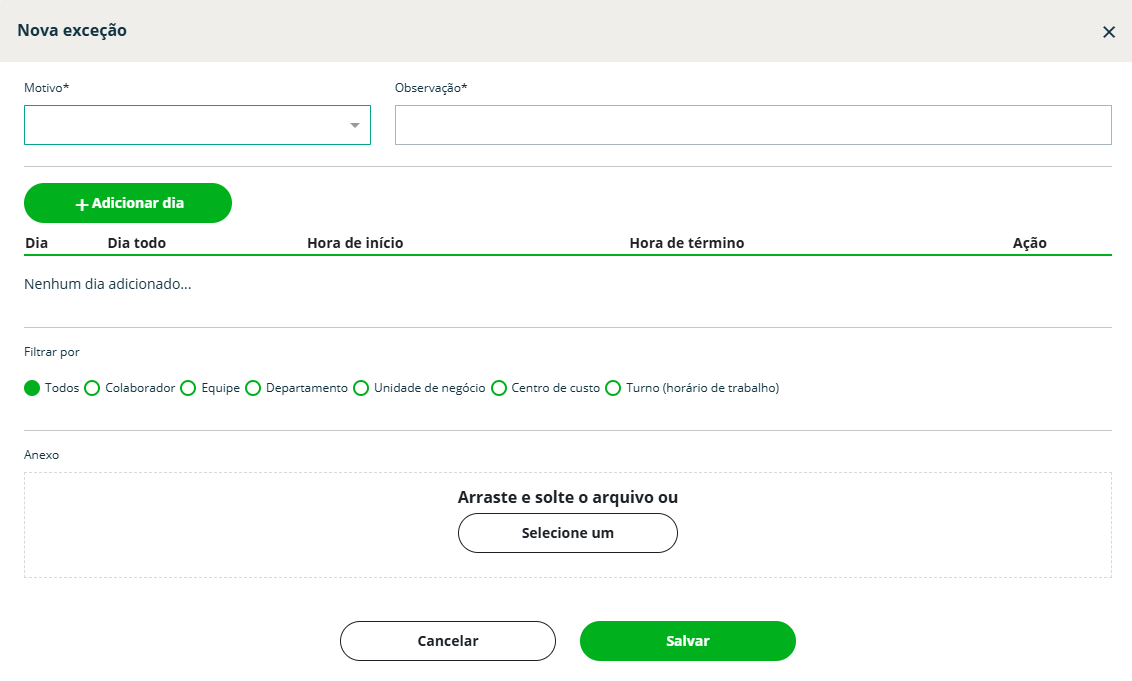1132x681 pixels.
Task: Click the Hora de término column header
Action: (x=686, y=243)
